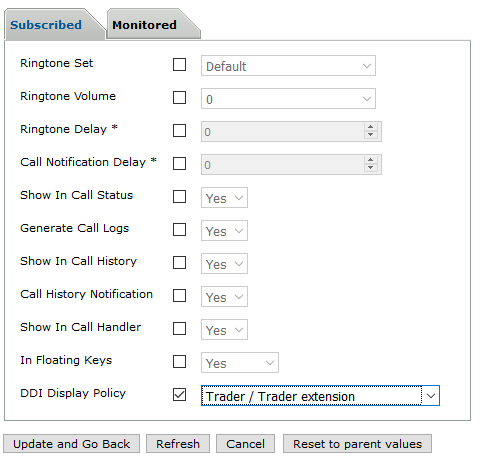492x461 pixels.
Task: Decrease Call Notification Delay with down arrow
Action: (371, 168)
